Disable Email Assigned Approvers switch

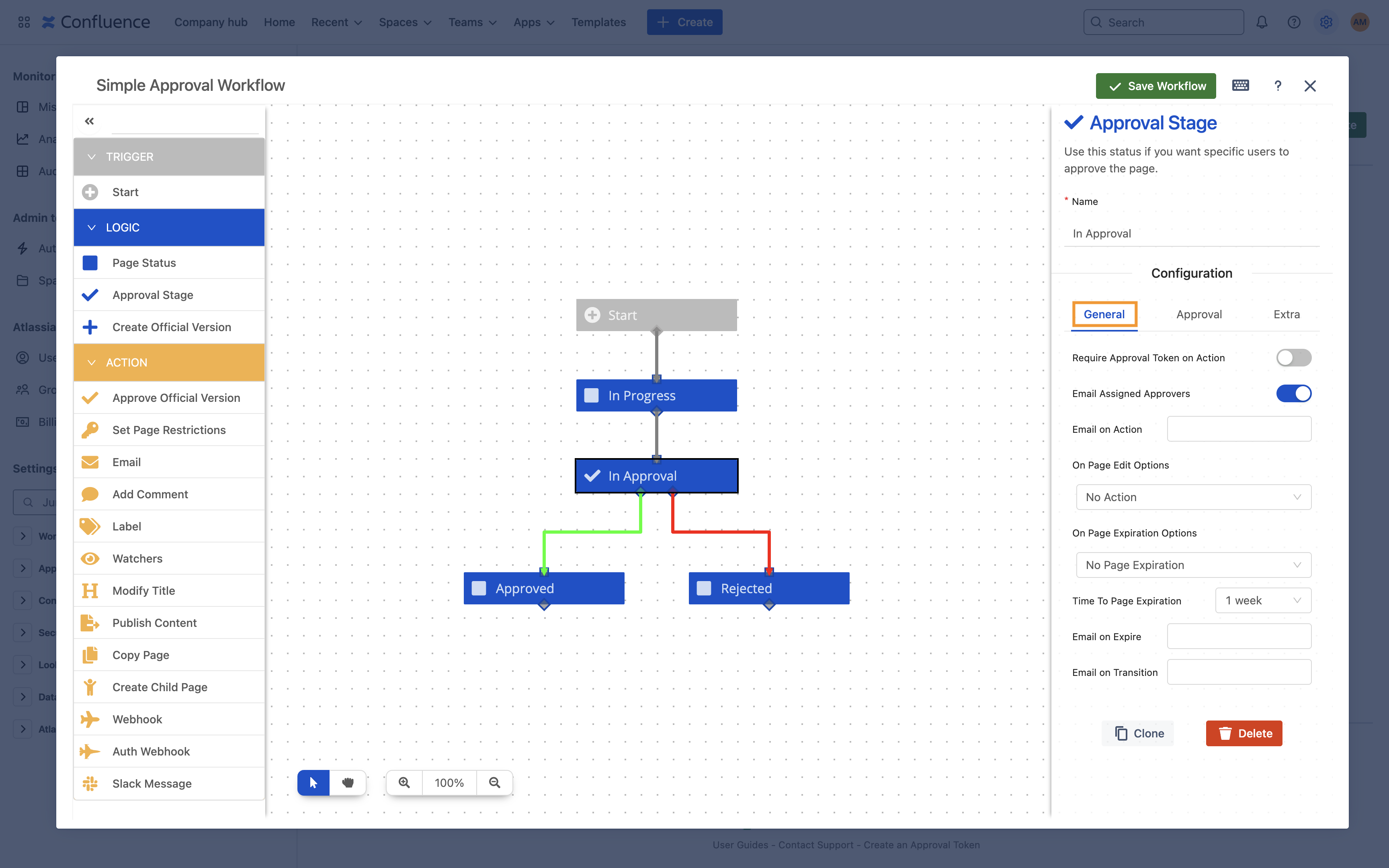[x=1294, y=393]
